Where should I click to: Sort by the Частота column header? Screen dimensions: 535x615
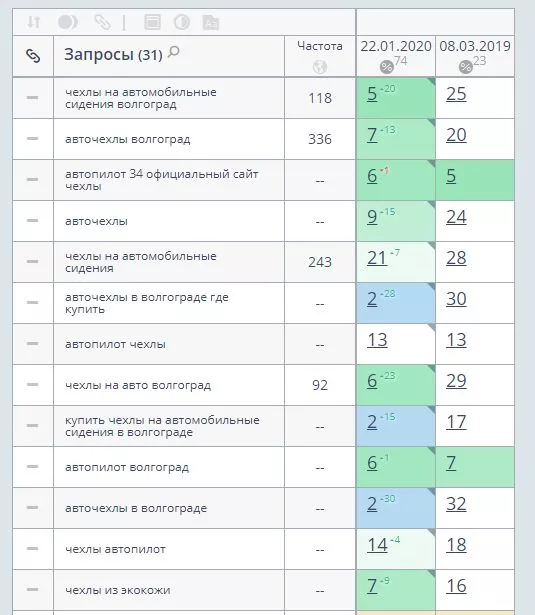pyautogui.click(x=320, y=46)
